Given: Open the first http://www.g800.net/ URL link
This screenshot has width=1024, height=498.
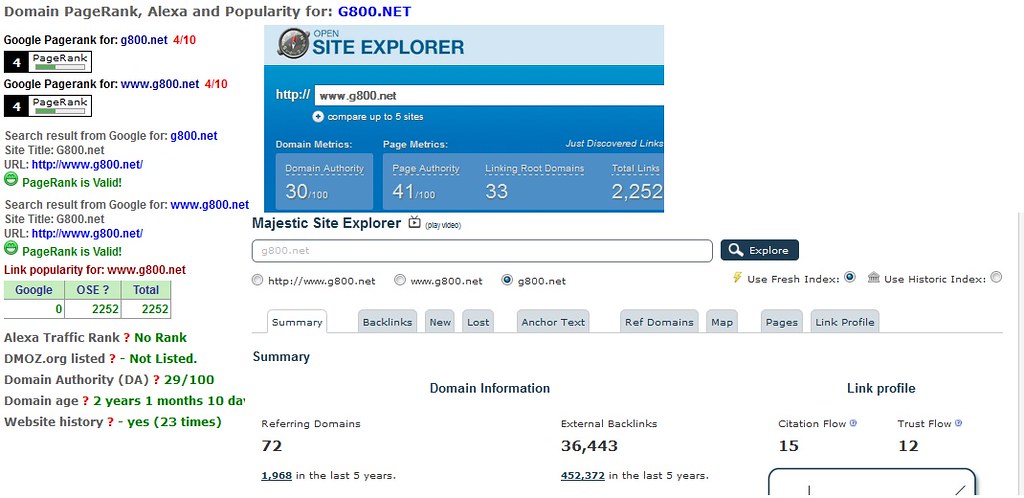Looking at the screenshot, I should tap(87, 164).
